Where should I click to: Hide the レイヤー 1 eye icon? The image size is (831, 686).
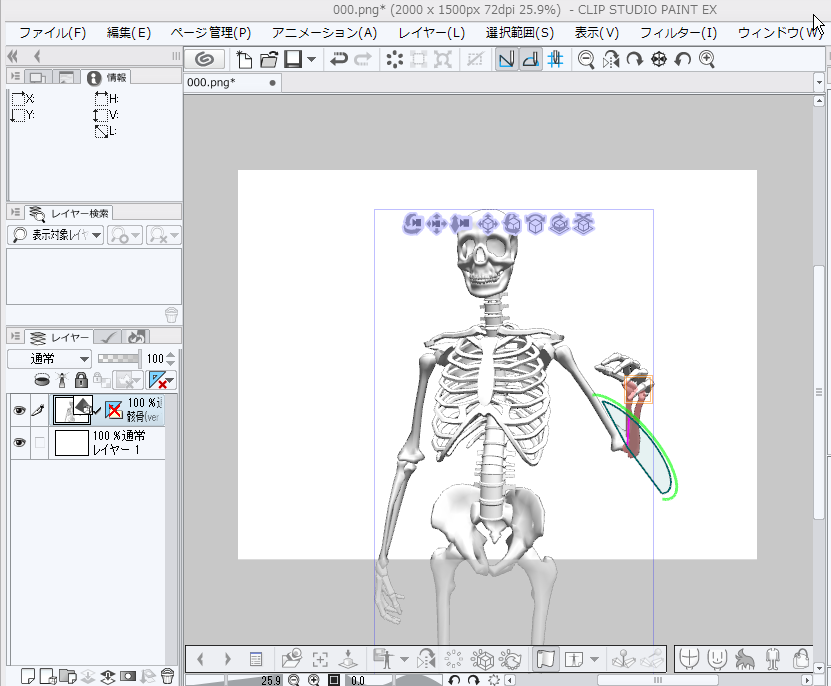point(20,443)
